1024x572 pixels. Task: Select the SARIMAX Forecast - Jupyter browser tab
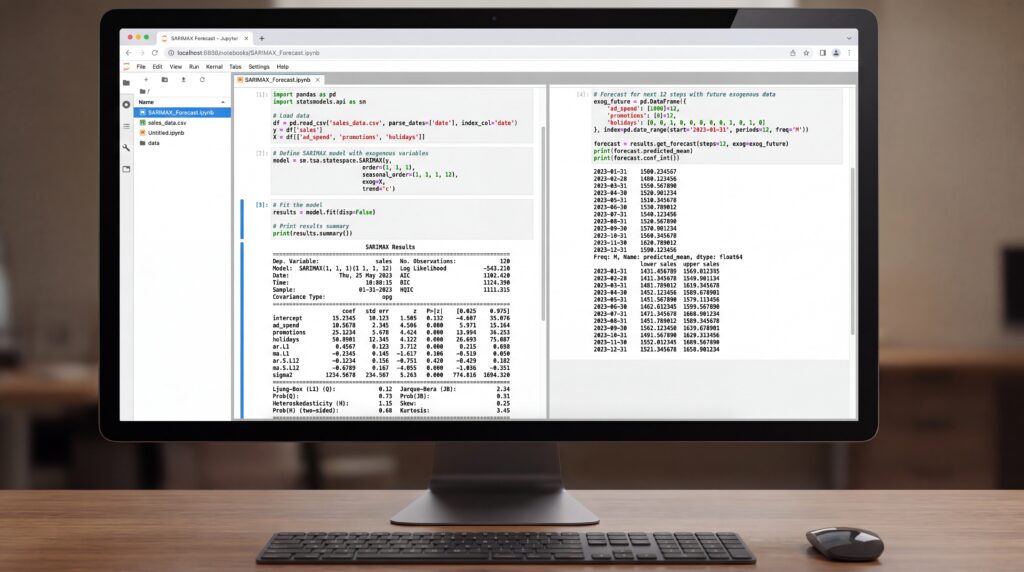pos(204,39)
